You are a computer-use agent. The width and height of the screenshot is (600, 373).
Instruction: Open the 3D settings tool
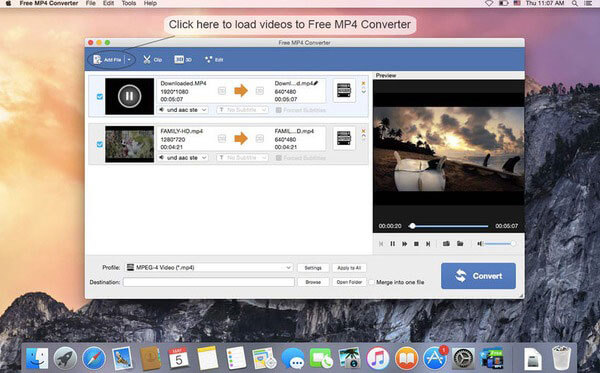click(x=183, y=60)
